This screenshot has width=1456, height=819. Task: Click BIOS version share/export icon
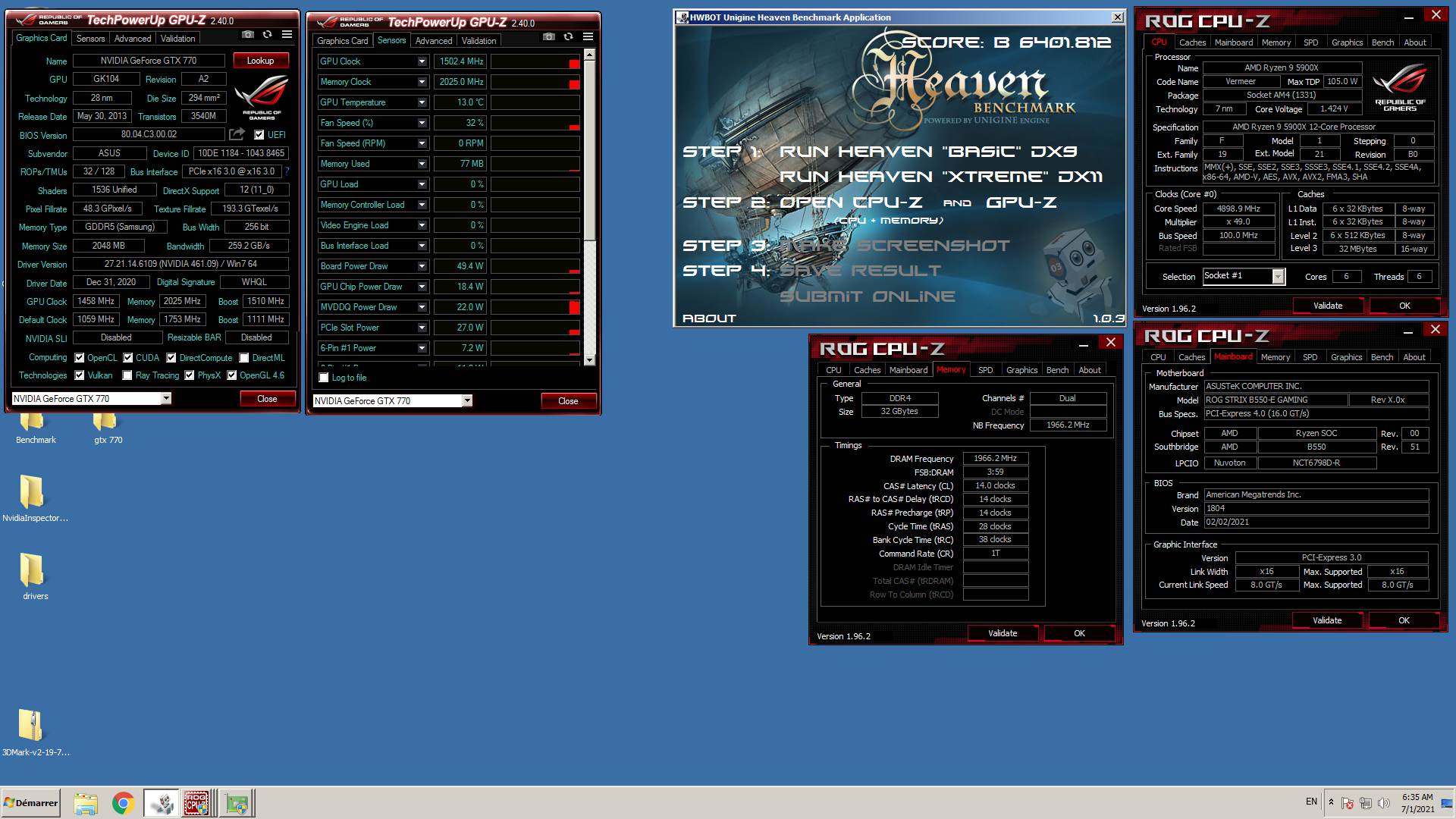[237, 134]
